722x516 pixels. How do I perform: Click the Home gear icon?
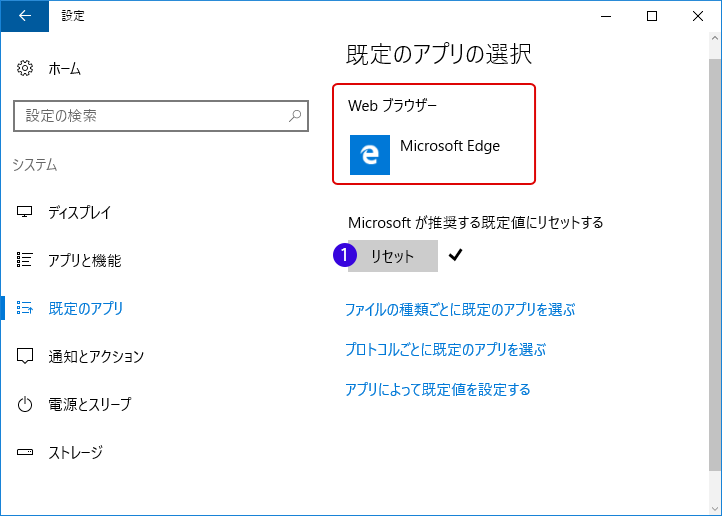[25, 68]
